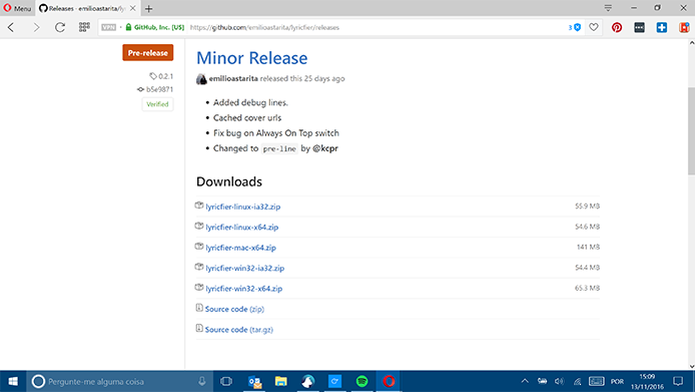Download lyricfier-win32-ia32.zip
The height and width of the screenshot is (392, 695).
tap(245, 268)
